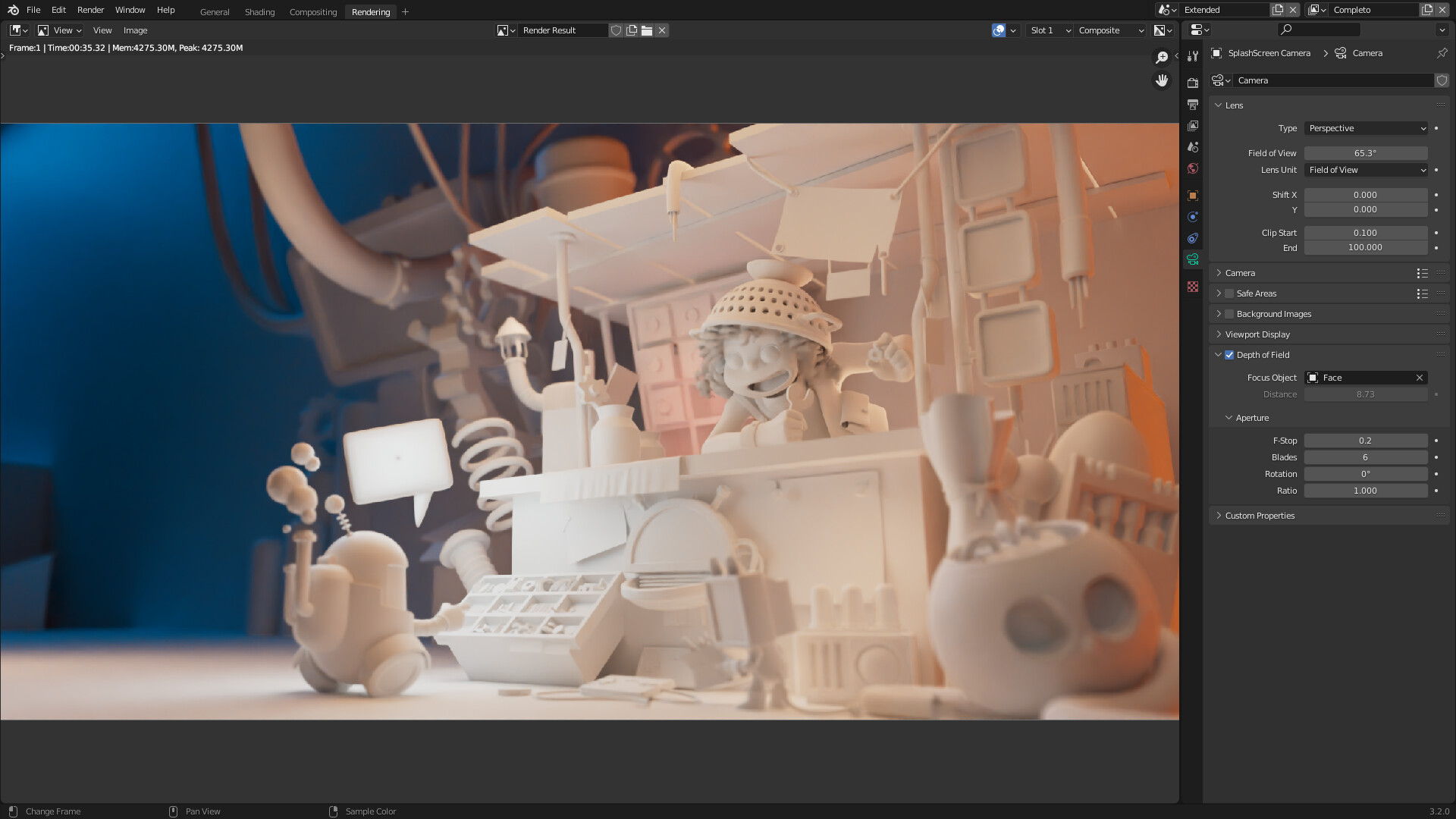Clear the Face focus object with X

pos(1420,378)
